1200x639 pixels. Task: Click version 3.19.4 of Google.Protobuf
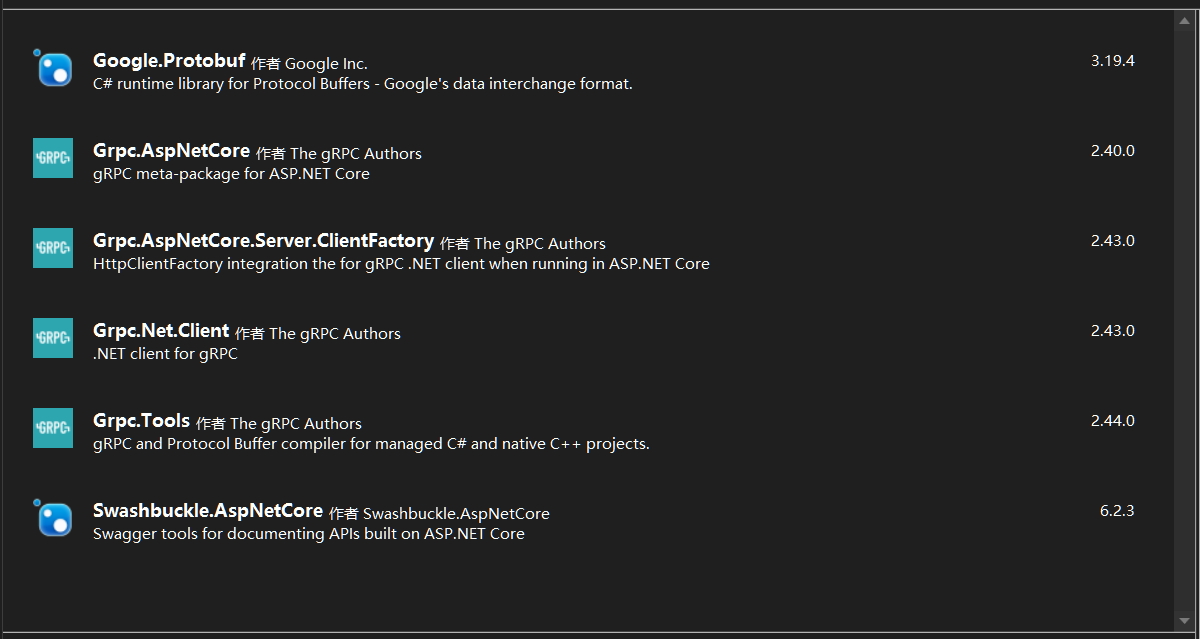click(1113, 60)
